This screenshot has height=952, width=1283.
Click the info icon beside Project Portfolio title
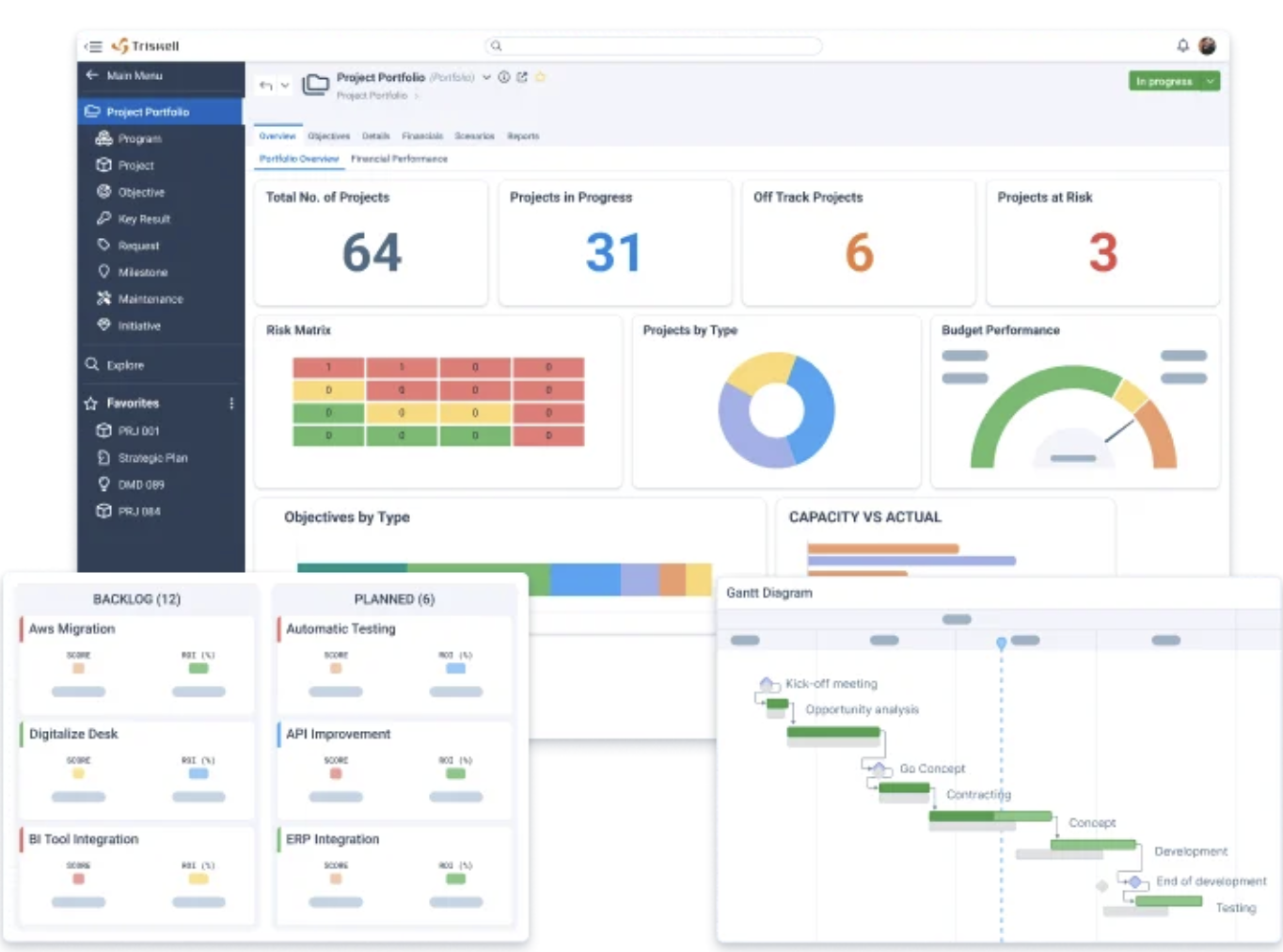(x=504, y=77)
